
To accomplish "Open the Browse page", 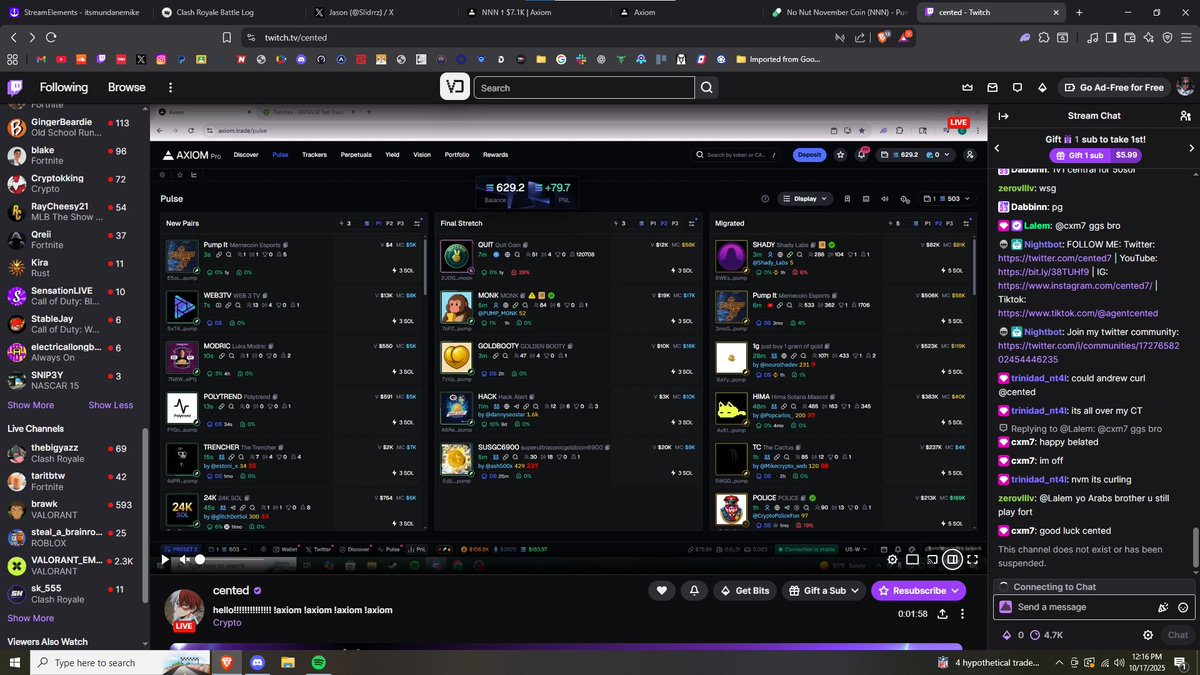I will pos(127,87).
